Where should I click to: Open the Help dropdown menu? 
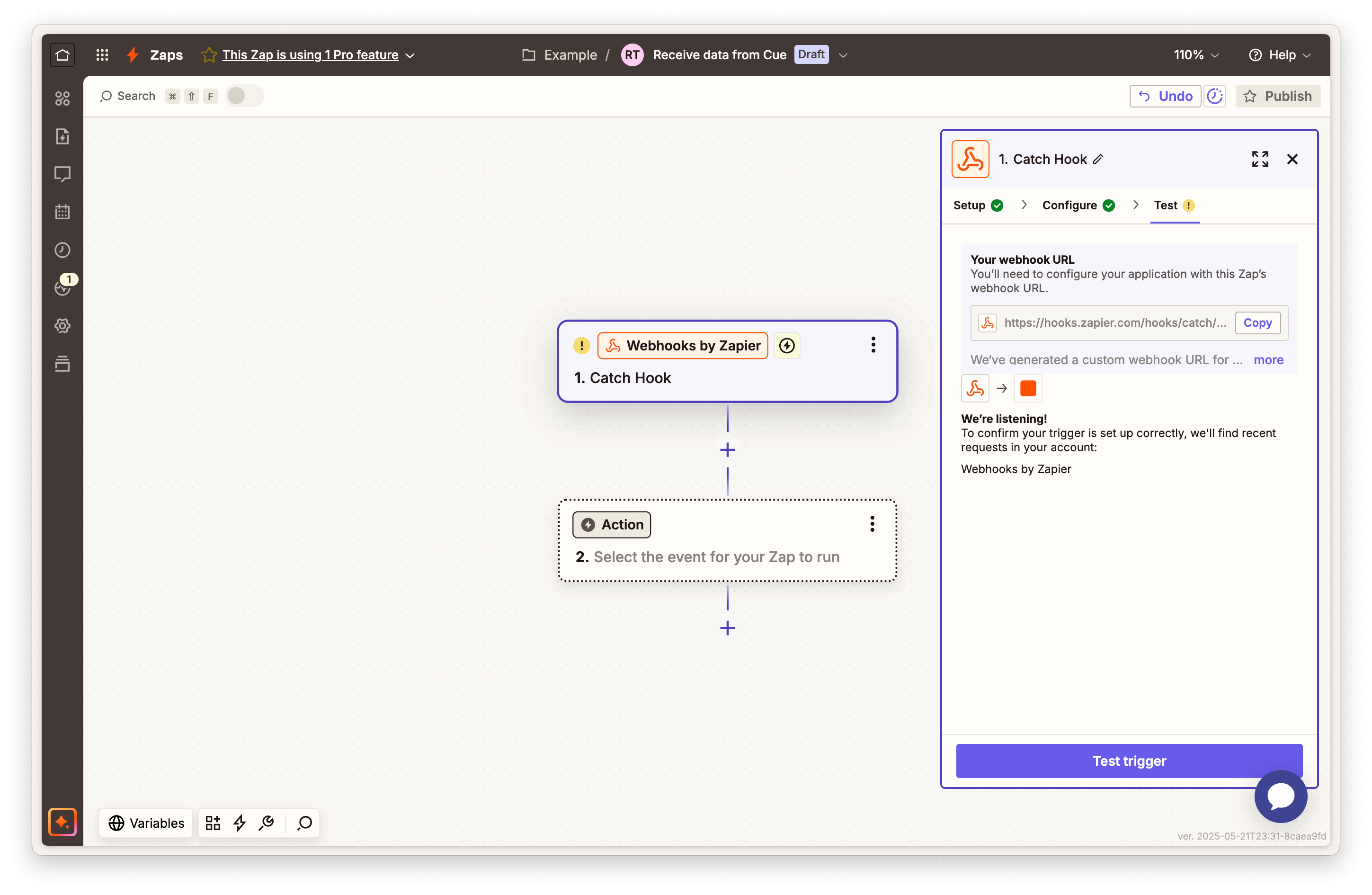[x=1280, y=55]
